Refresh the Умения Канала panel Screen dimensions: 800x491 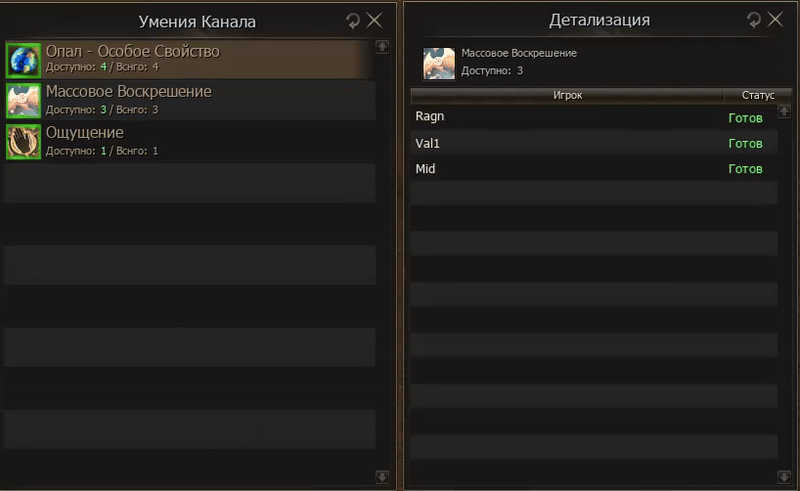point(353,20)
